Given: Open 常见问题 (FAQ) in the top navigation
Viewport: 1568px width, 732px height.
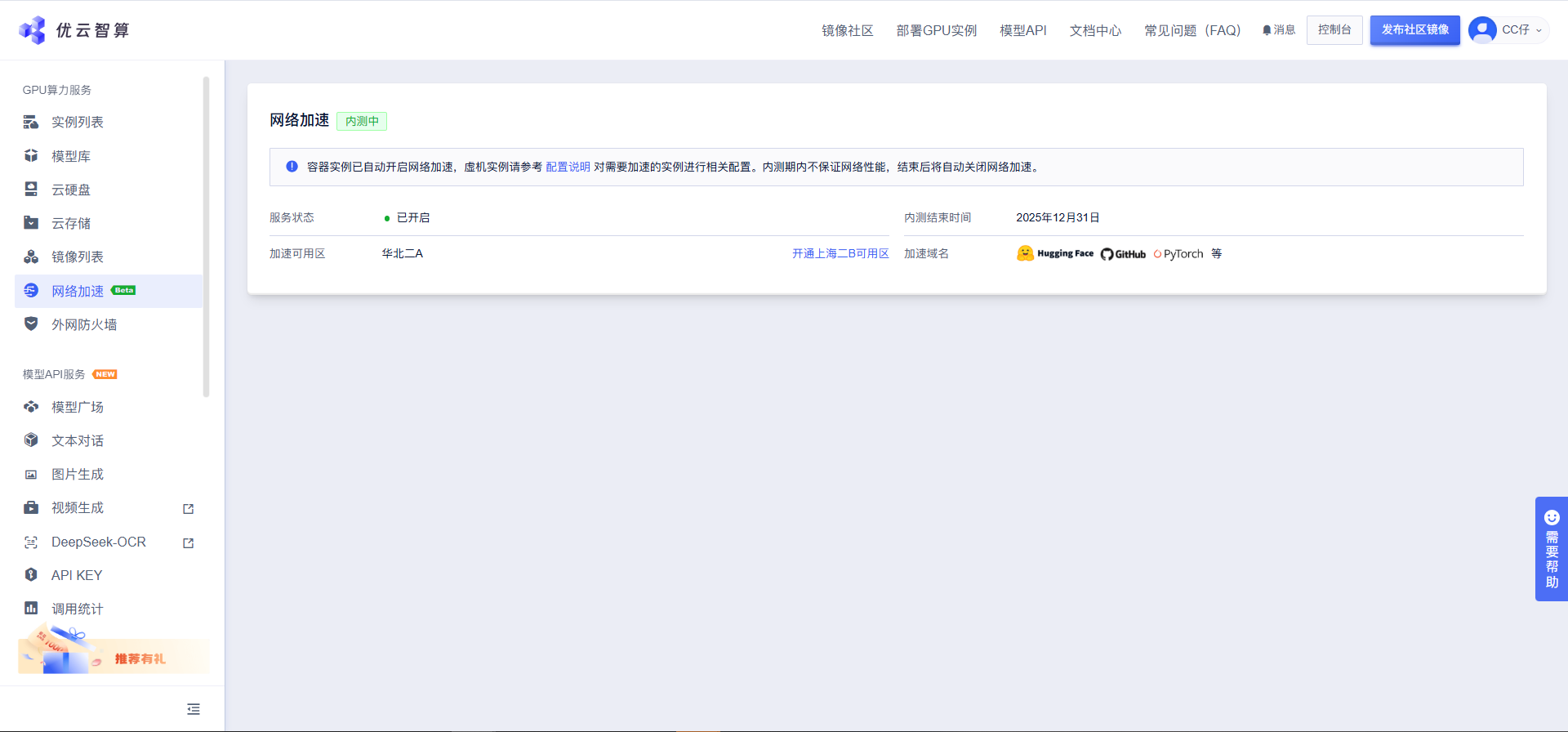Looking at the screenshot, I should coord(1192,30).
